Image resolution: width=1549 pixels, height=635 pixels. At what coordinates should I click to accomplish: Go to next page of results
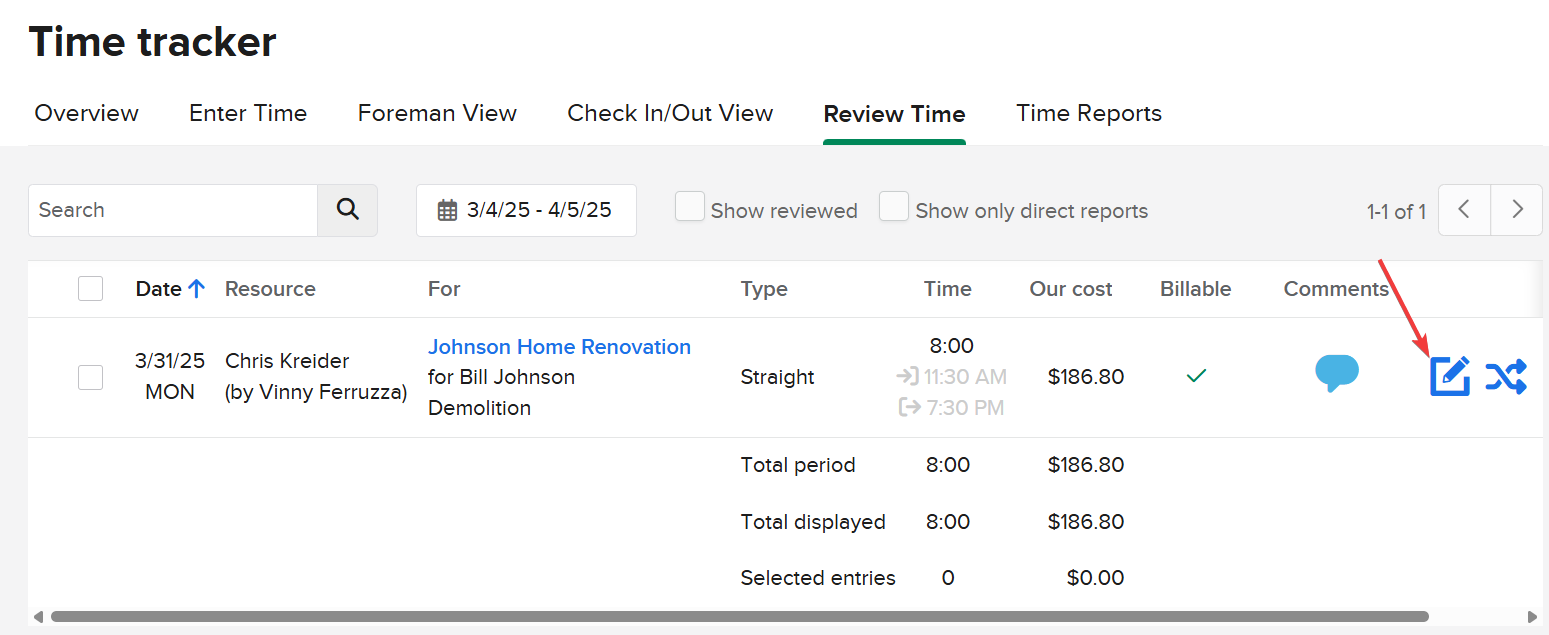click(x=1517, y=210)
